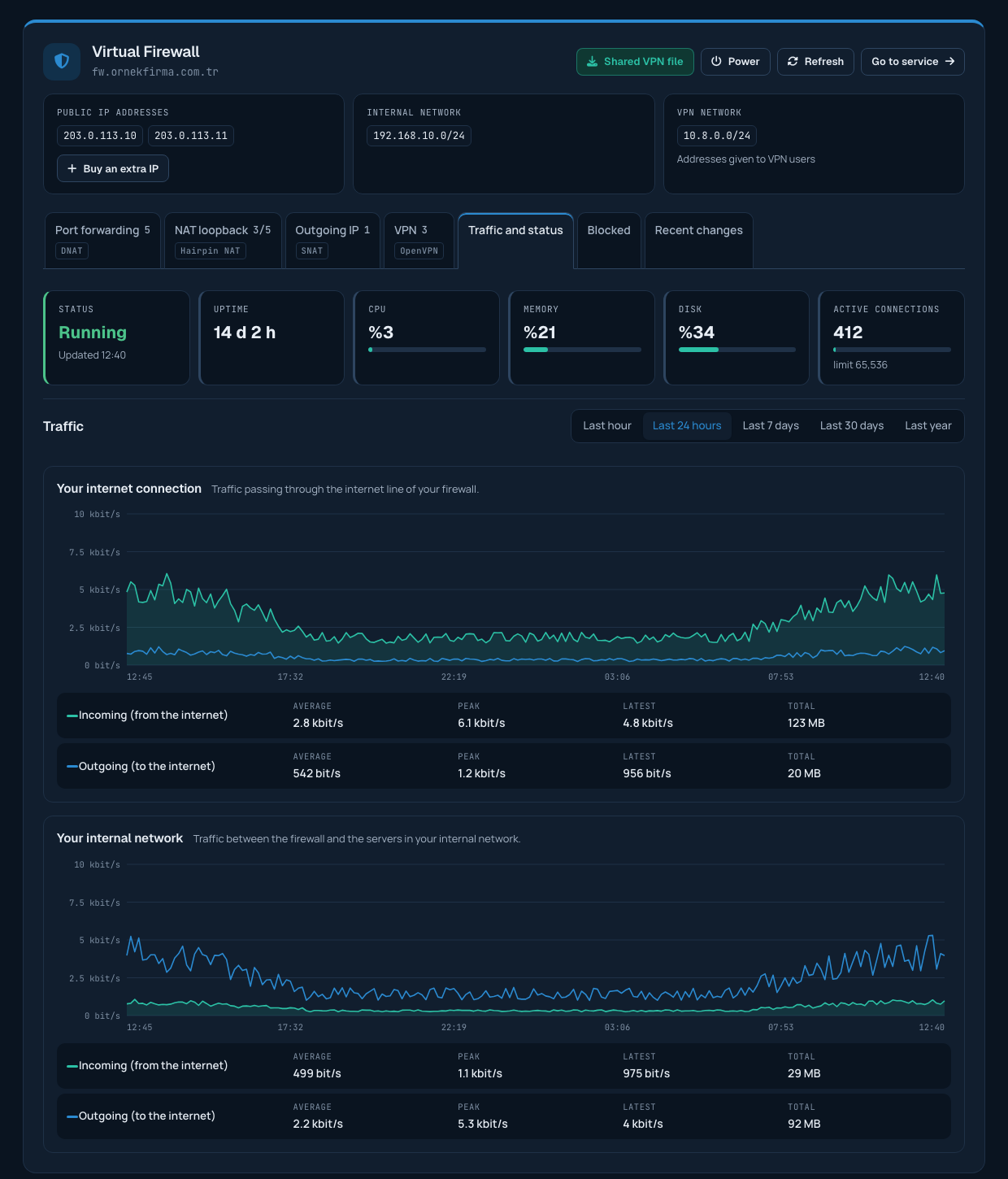Click the internal network traffic chart
1008x1179 pixels.
(x=536, y=940)
